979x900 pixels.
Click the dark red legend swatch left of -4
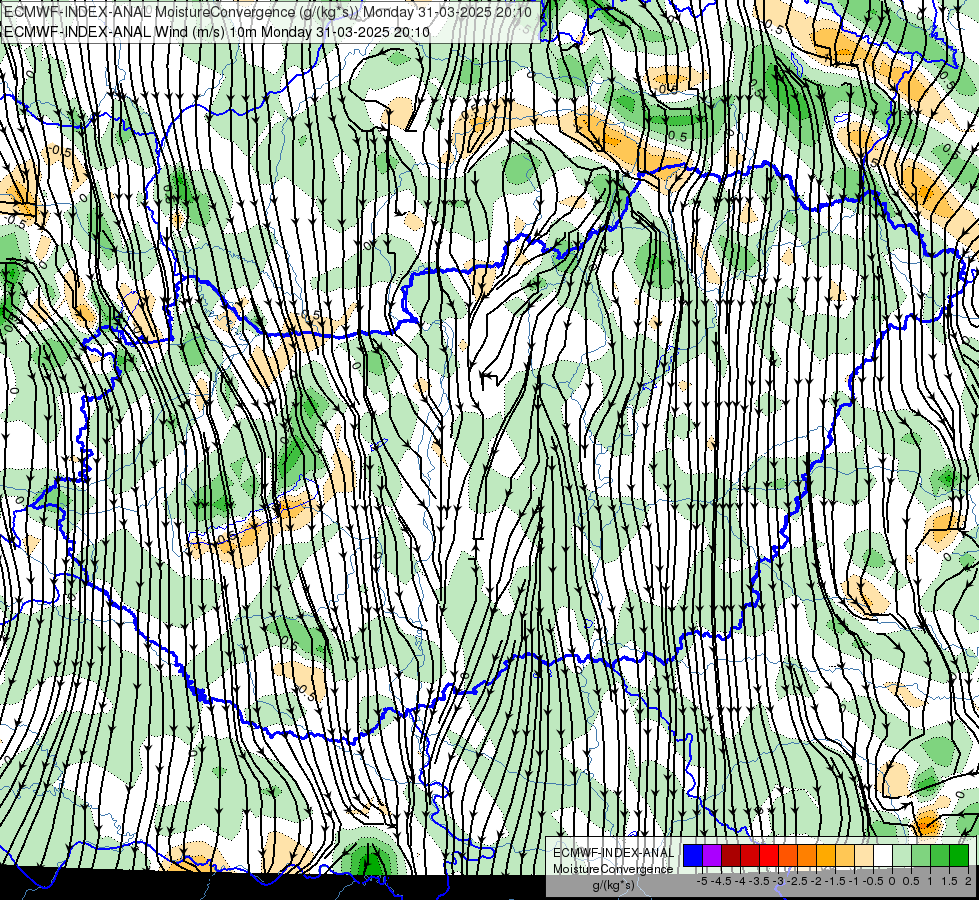click(731, 856)
